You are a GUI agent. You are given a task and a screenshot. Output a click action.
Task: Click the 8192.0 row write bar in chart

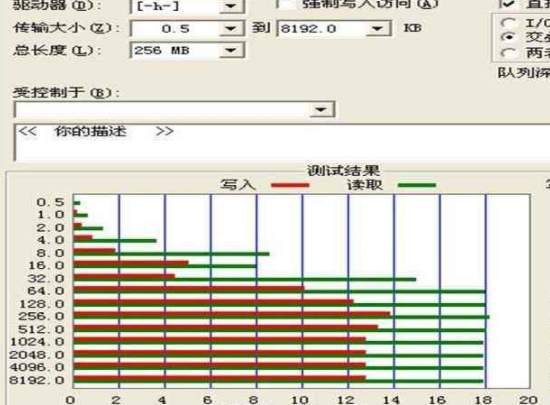tap(220, 378)
